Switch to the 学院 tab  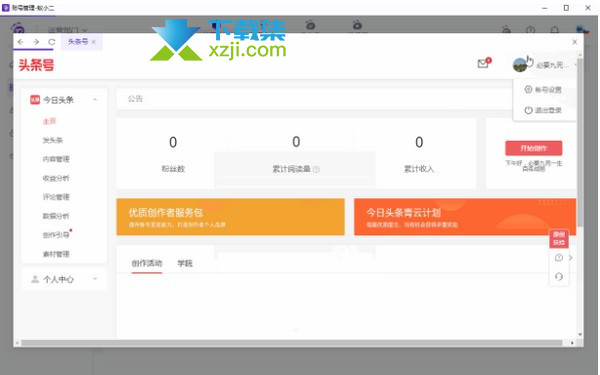coord(185,263)
